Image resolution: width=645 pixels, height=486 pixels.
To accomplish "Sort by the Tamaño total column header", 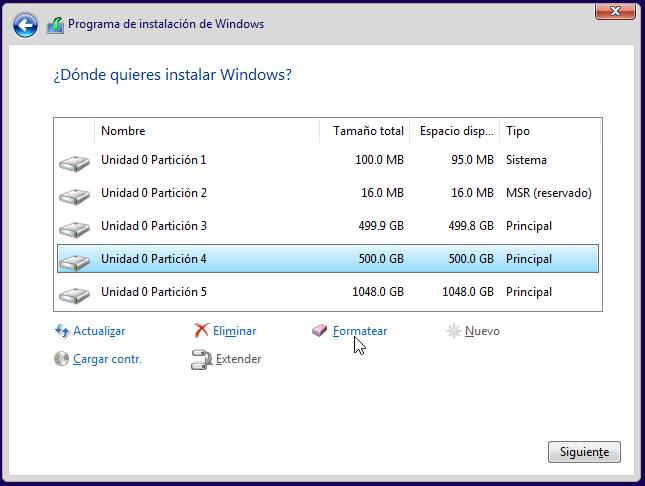I will (364, 131).
